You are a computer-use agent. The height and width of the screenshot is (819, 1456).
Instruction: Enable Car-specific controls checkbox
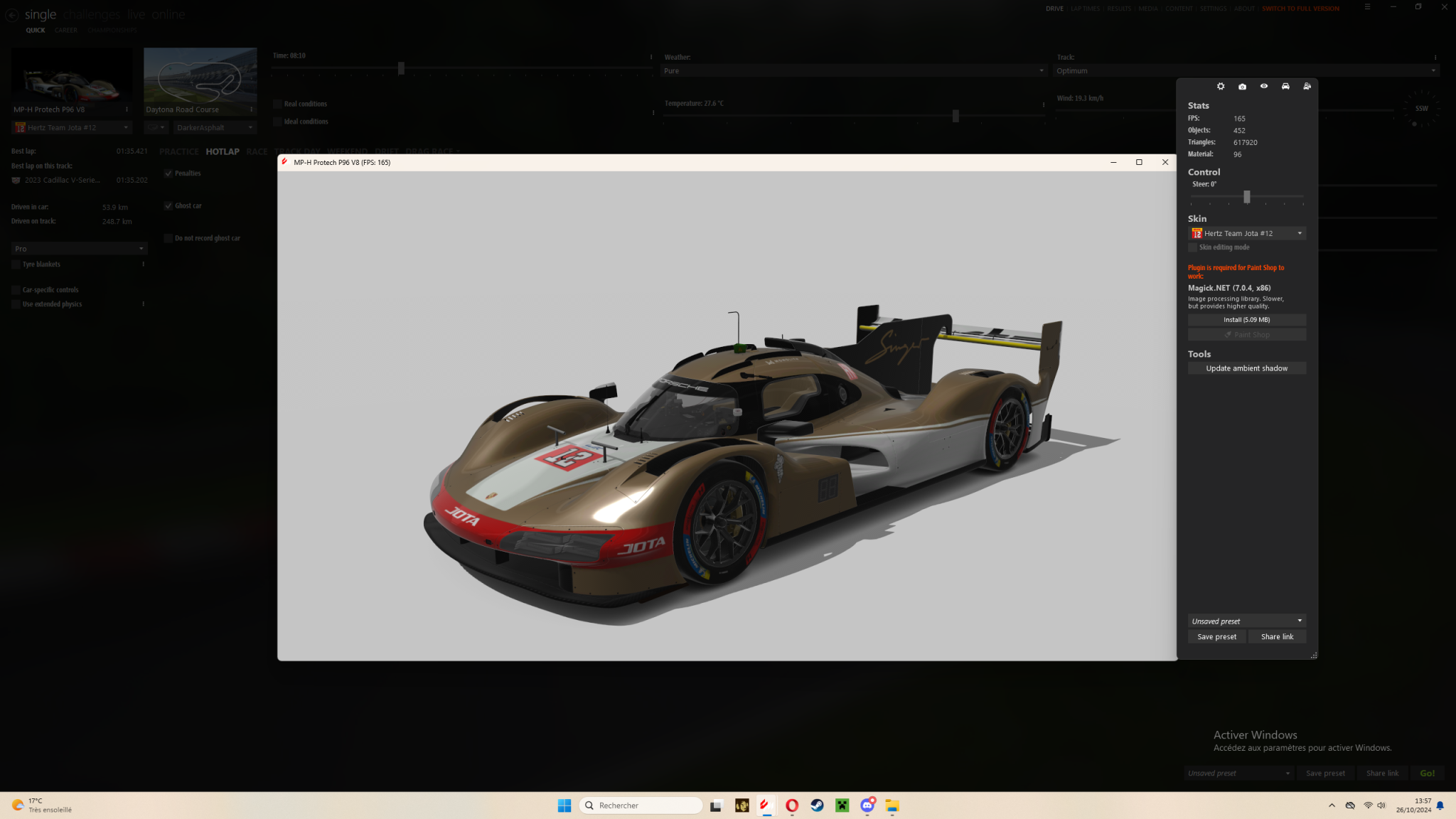click(x=16, y=290)
